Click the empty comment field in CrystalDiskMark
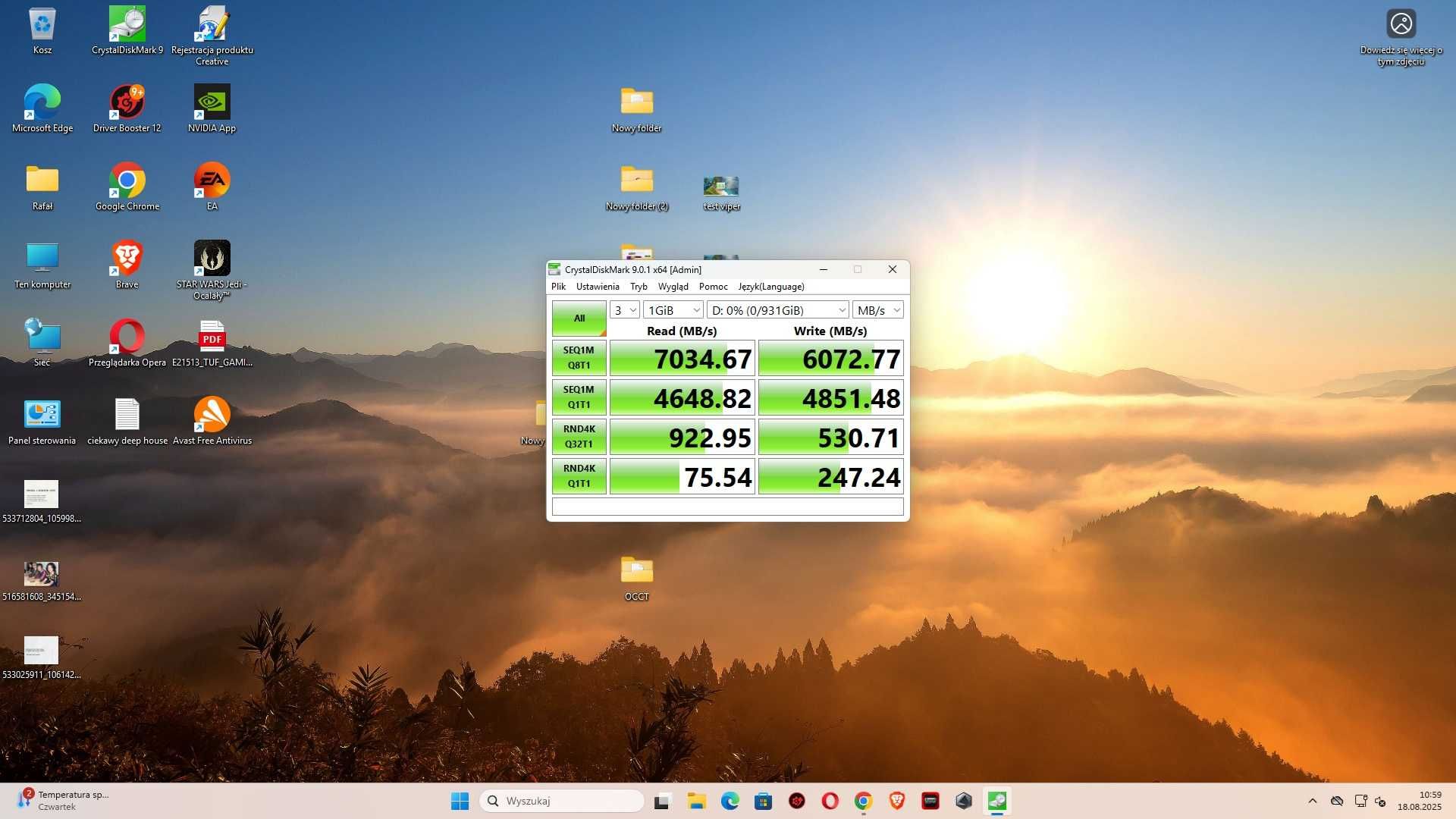The height and width of the screenshot is (819, 1456). 728,507
